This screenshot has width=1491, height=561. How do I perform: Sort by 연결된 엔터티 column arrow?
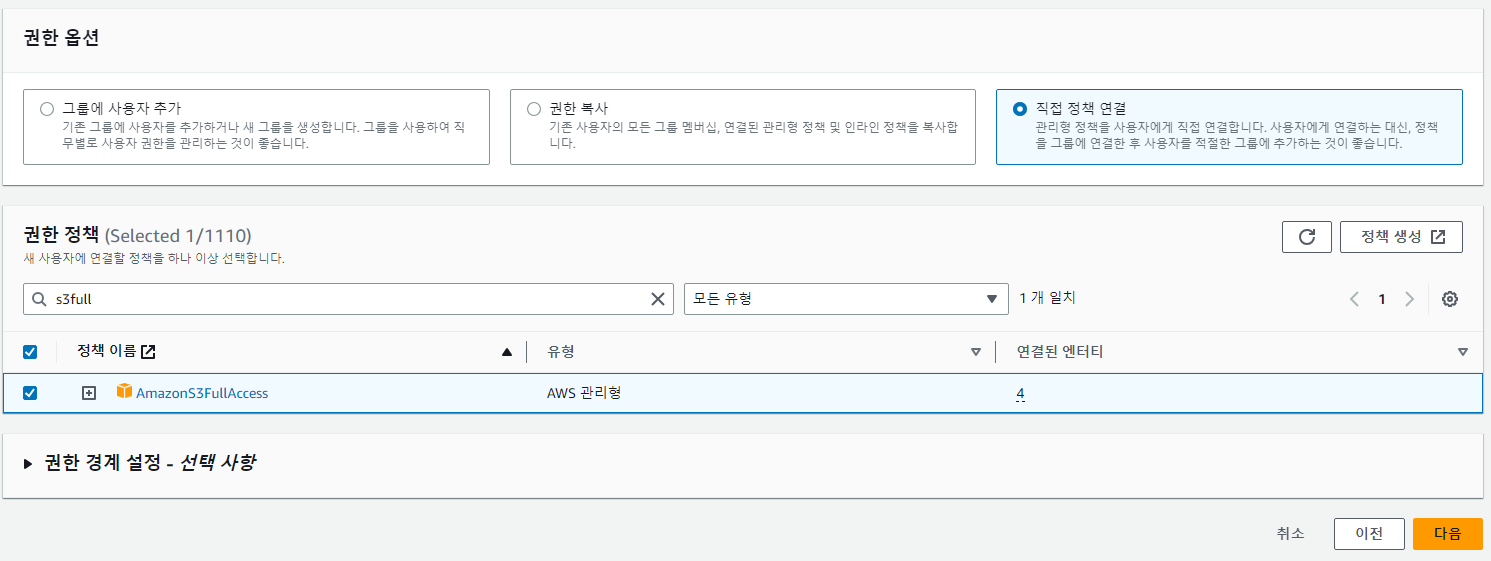[x=1463, y=352]
